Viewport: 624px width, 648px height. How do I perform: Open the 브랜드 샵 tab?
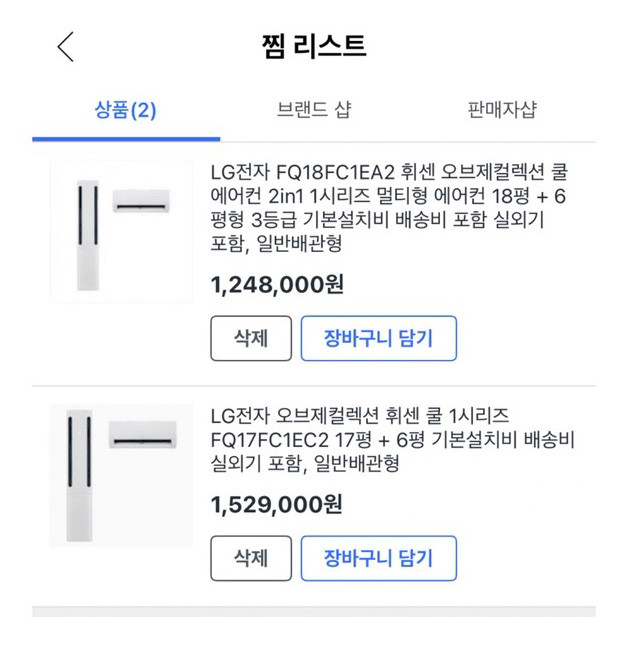314,110
